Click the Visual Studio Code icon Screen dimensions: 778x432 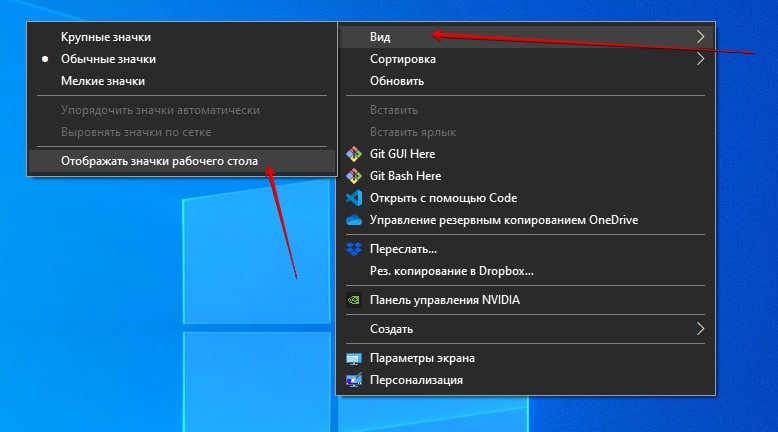354,198
